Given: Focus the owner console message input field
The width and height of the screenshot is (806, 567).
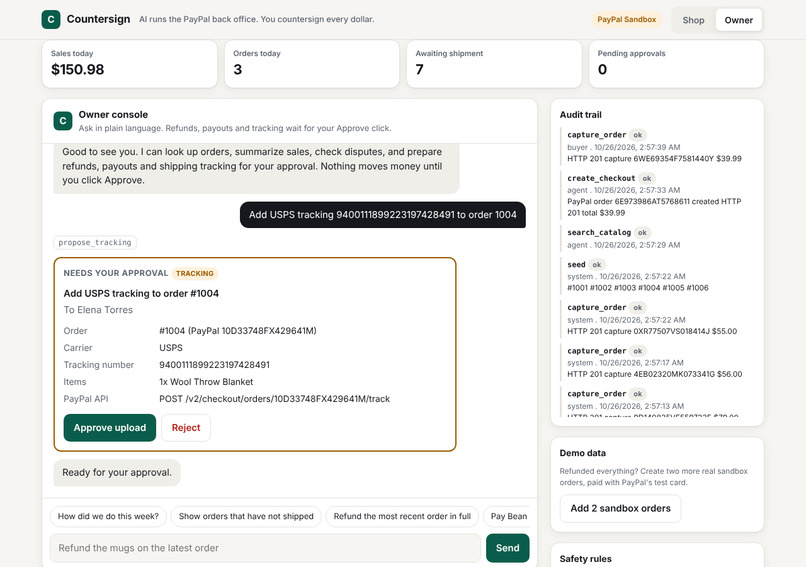Looking at the screenshot, I should pyautogui.click(x=265, y=548).
